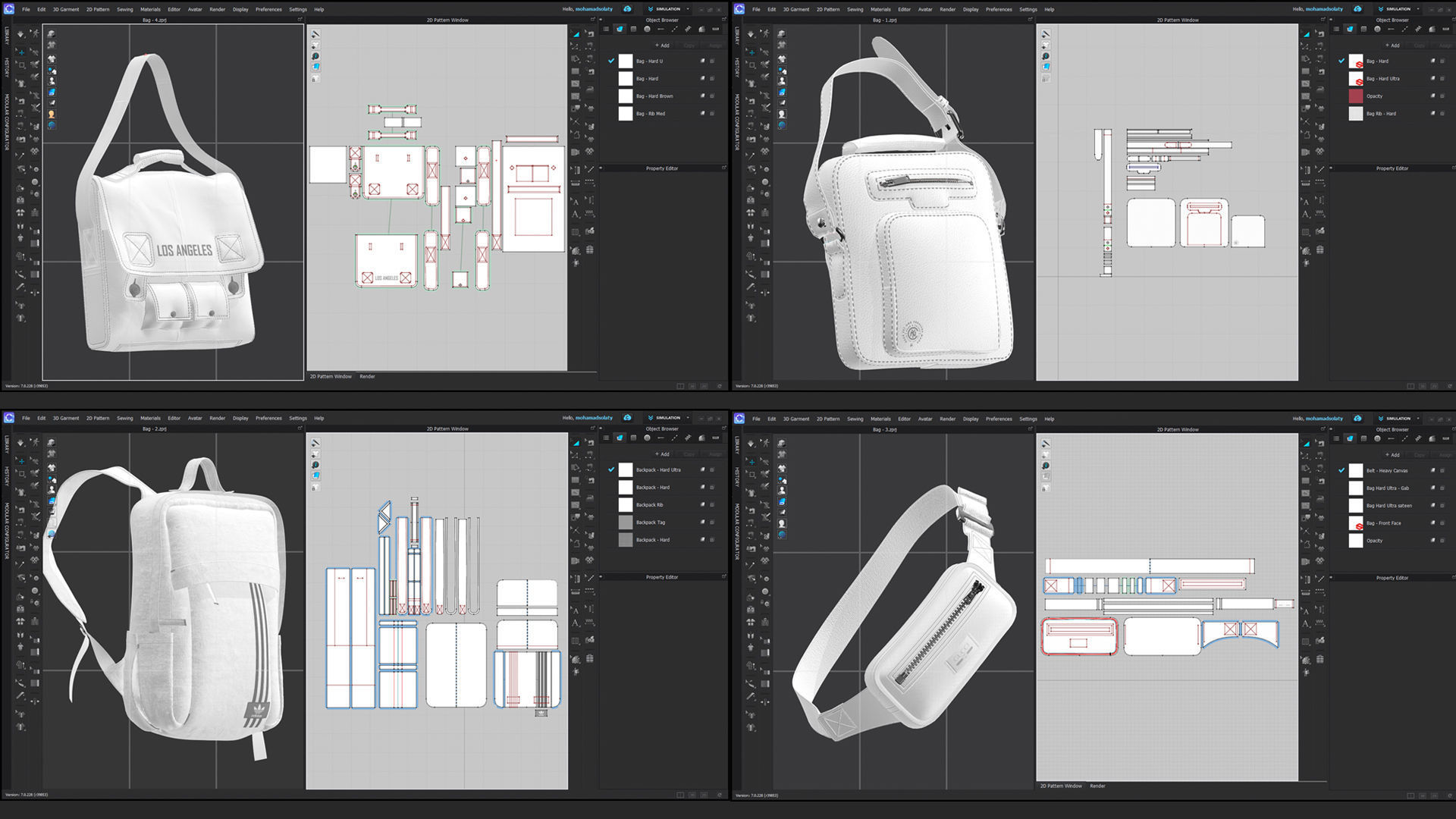Open the Materials menu in Bag - 2 window

pyautogui.click(x=150, y=419)
